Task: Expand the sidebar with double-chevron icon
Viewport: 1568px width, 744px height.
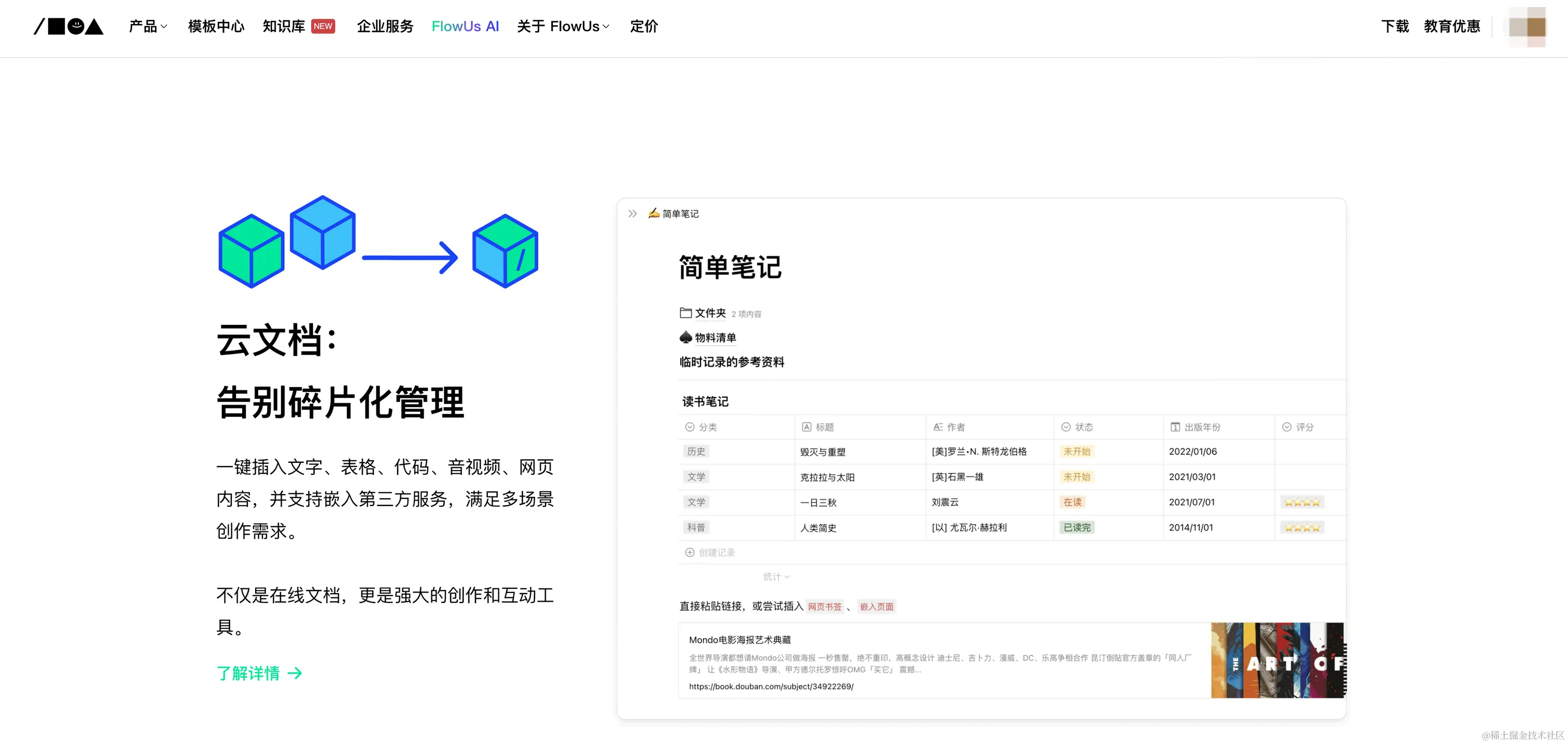Action: click(x=633, y=214)
